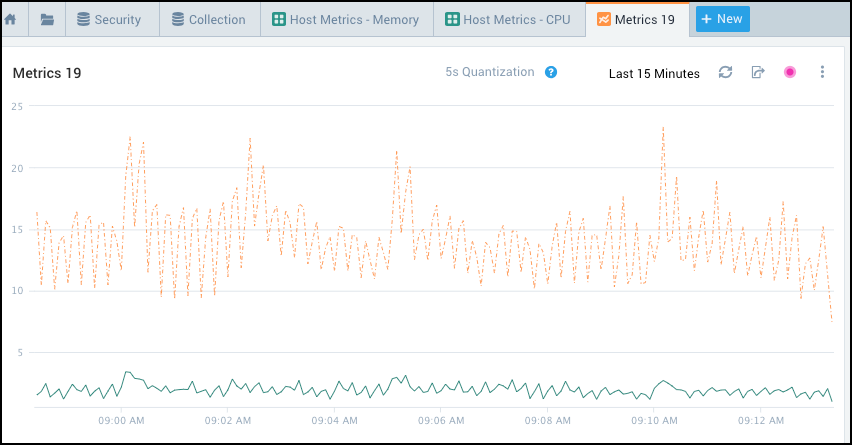Click the 09:04 AM time axis label

point(333,420)
